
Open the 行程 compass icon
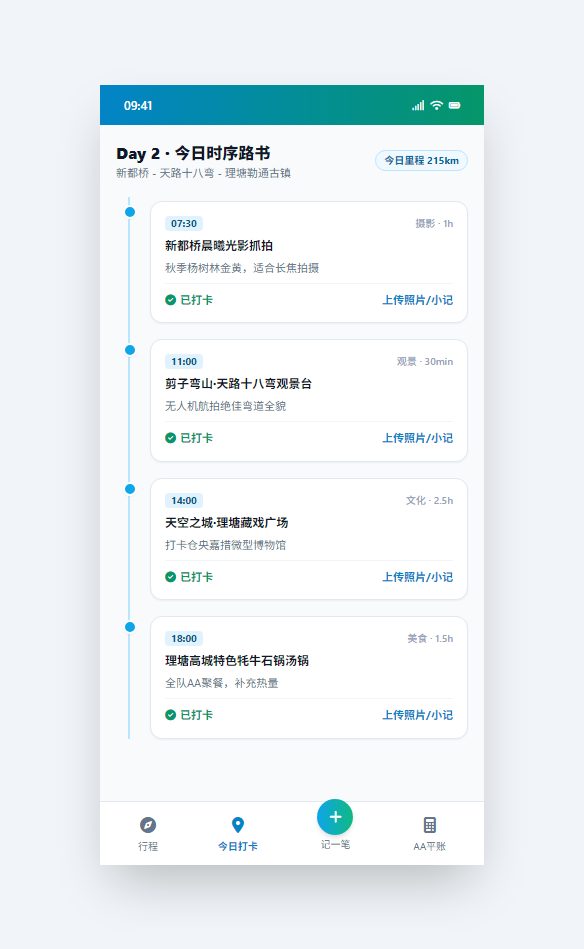148,825
